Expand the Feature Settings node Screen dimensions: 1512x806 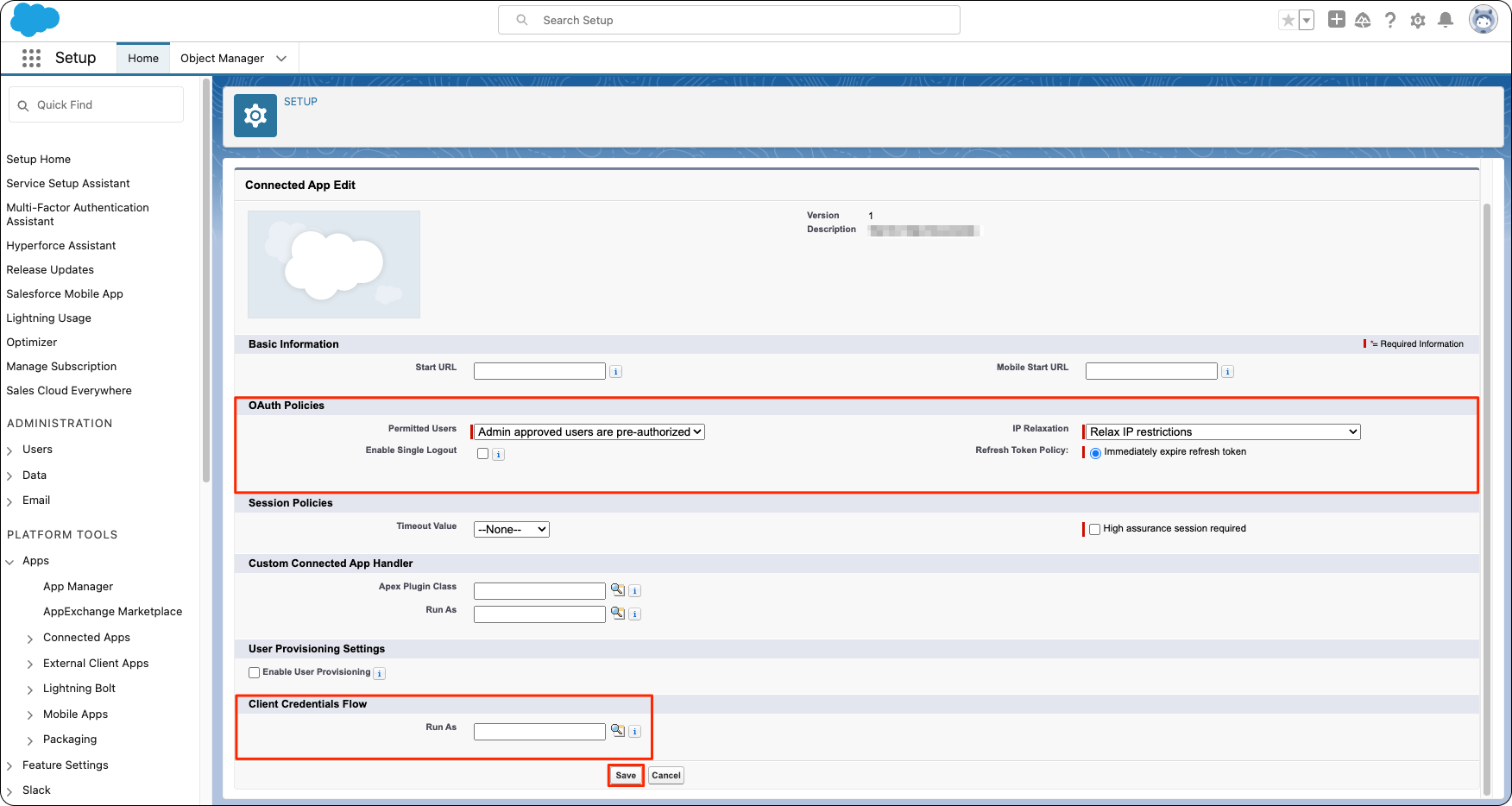(x=9, y=766)
